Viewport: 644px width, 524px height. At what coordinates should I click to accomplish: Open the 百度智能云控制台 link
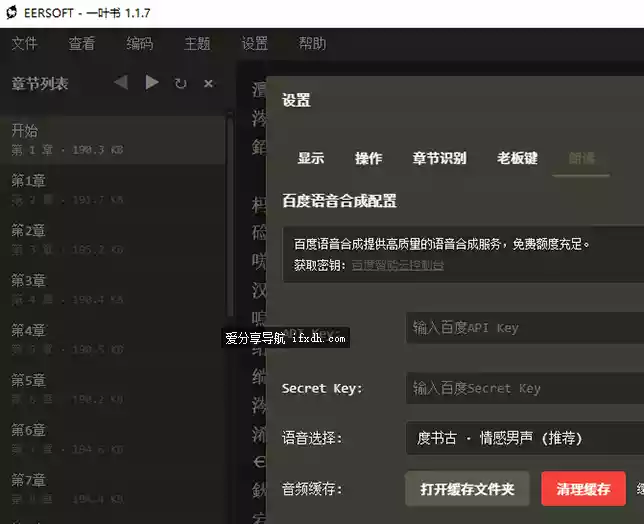coord(398,265)
